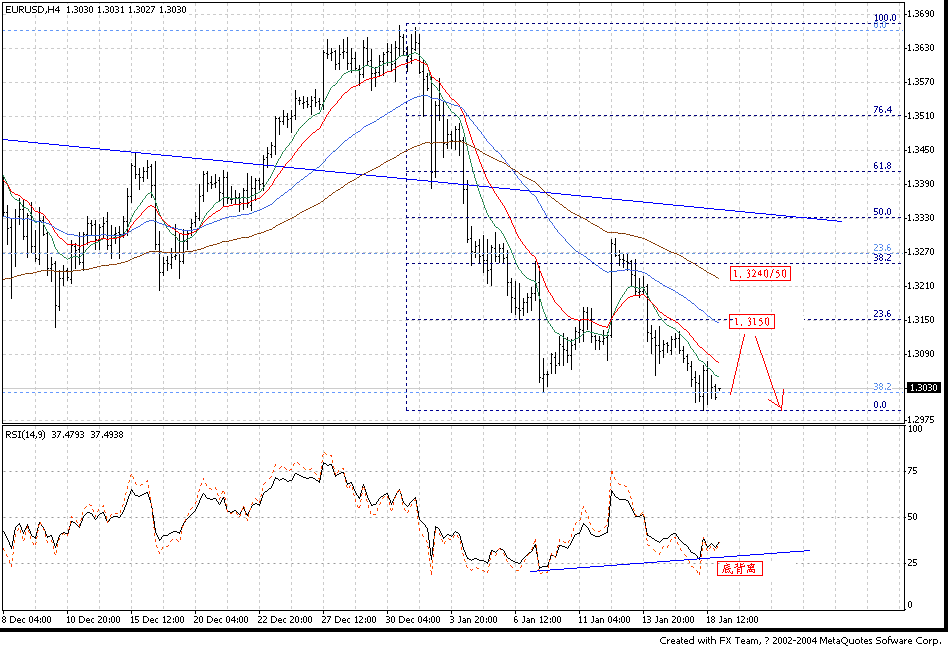Click the 15 Dec 12:00 time label
This screenshot has height=648, width=948.
(157, 620)
